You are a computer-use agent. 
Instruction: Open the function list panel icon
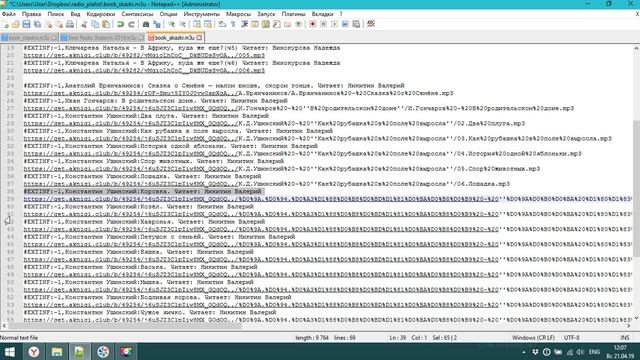(x=277, y=24)
